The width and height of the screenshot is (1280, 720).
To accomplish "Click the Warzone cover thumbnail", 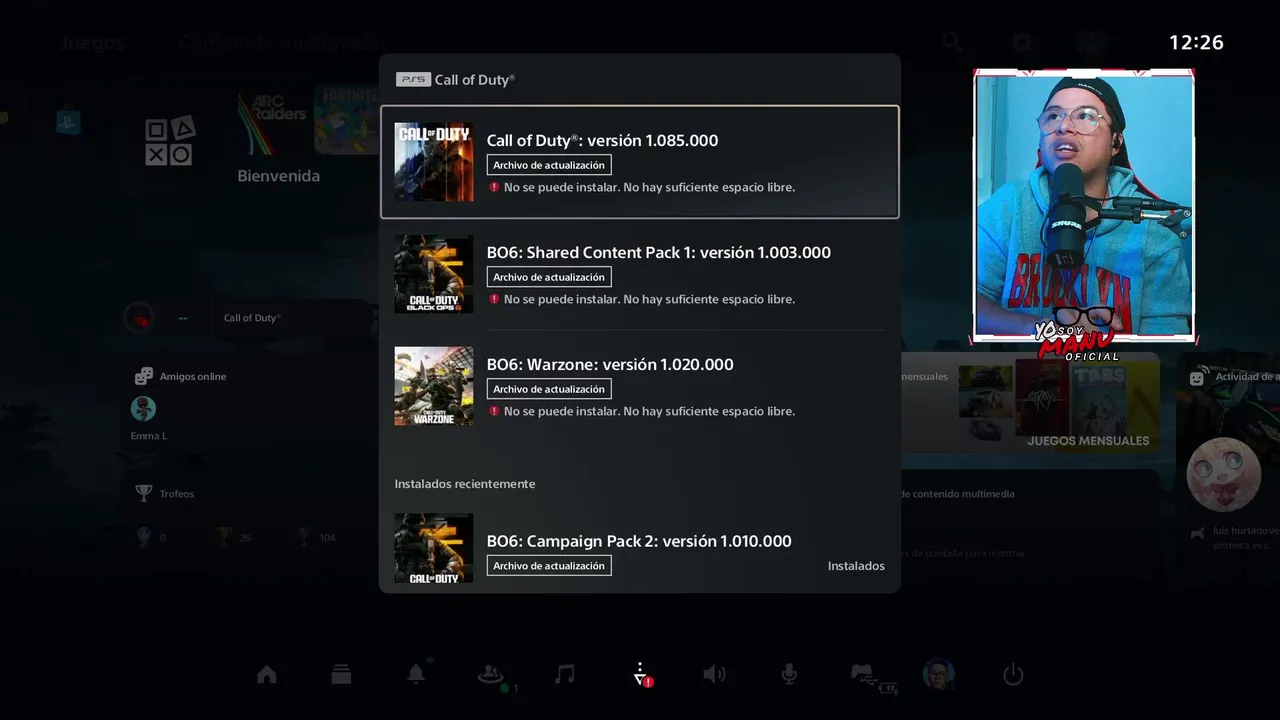I will point(434,386).
